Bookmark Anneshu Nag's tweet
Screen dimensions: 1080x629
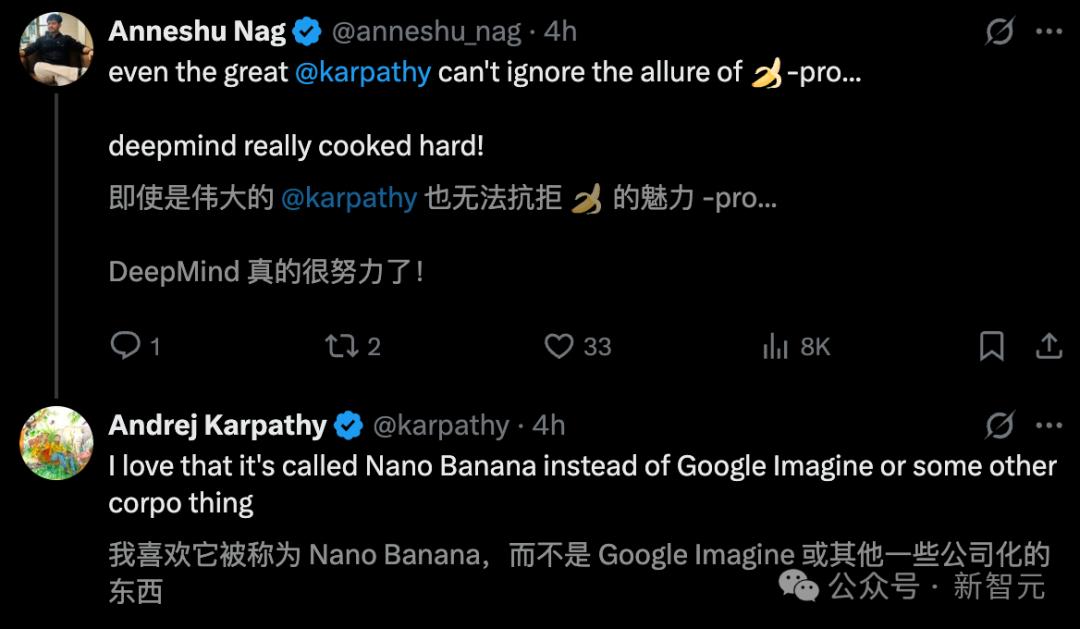[x=992, y=345]
